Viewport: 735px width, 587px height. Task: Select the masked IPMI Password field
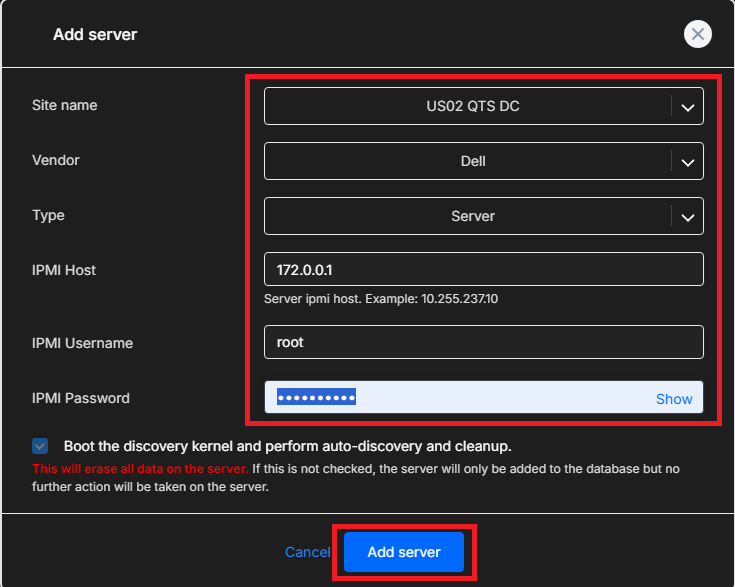(x=450, y=398)
